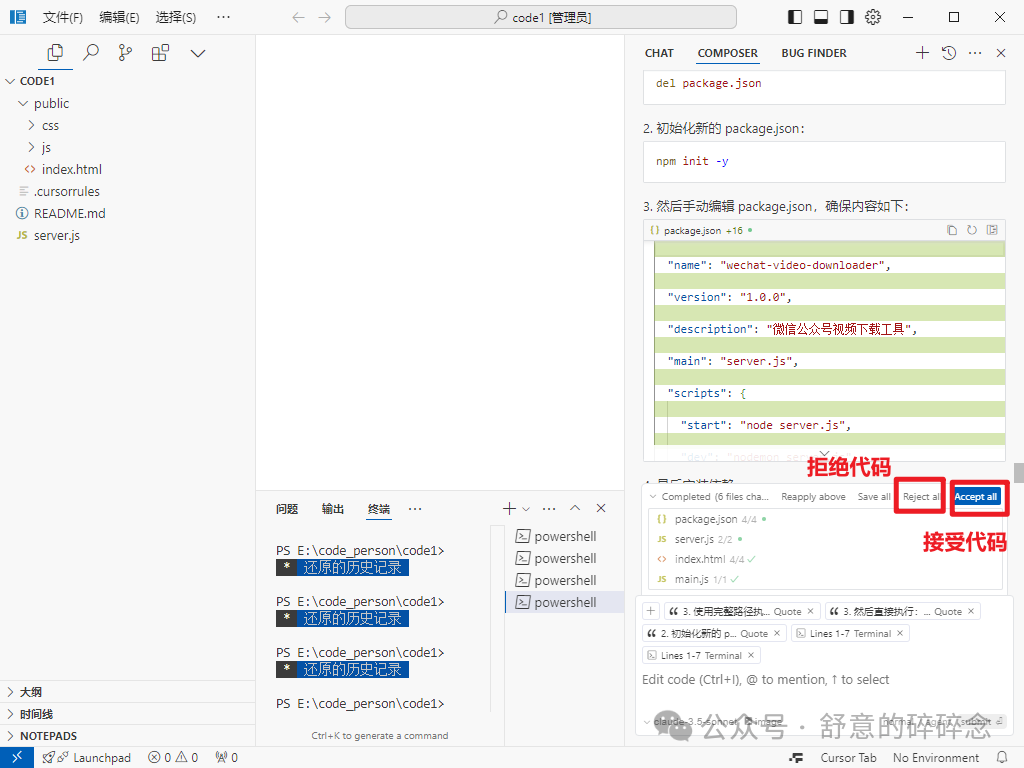Viewport: 1024px width, 768px height.
Task: Toggle the primary sidebar layout icon
Action: pyautogui.click(x=795, y=17)
